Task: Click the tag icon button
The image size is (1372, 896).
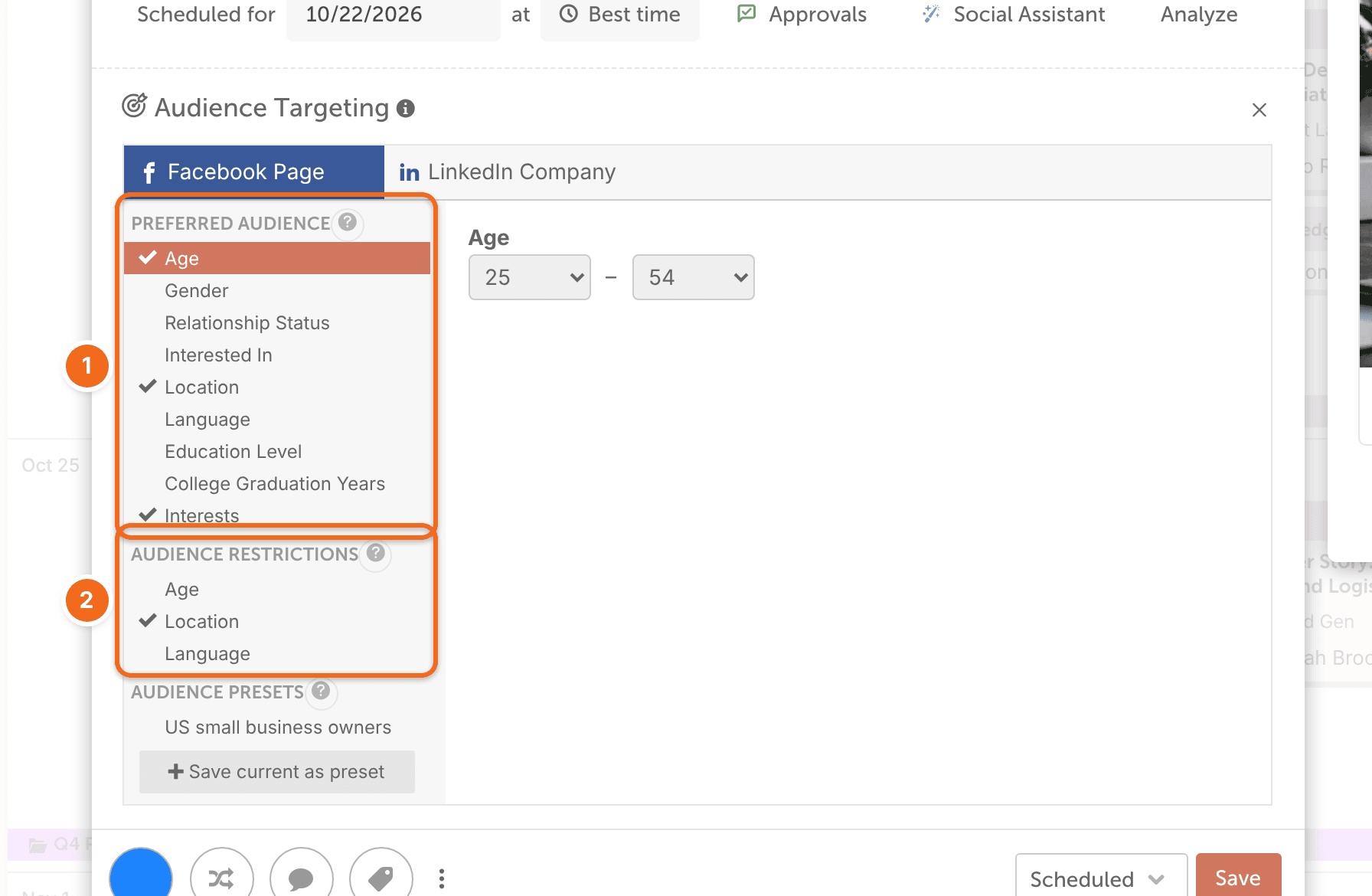Action: tap(381, 878)
